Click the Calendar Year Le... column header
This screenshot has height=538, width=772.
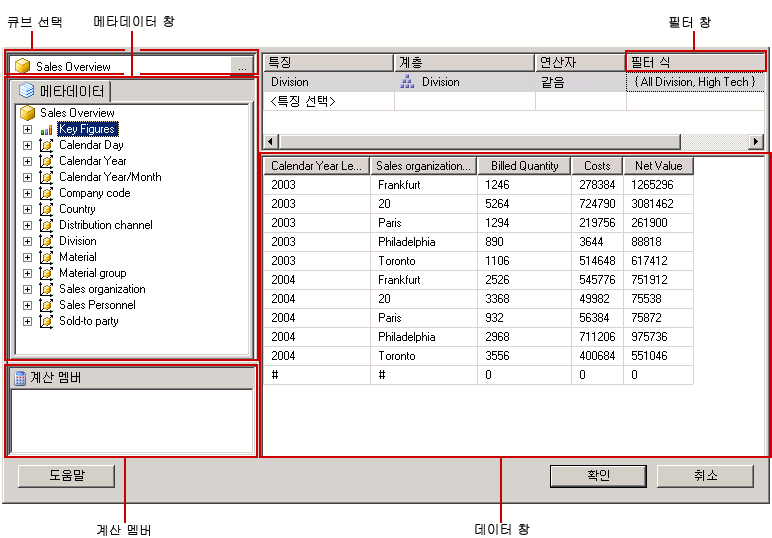pyautogui.click(x=316, y=166)
